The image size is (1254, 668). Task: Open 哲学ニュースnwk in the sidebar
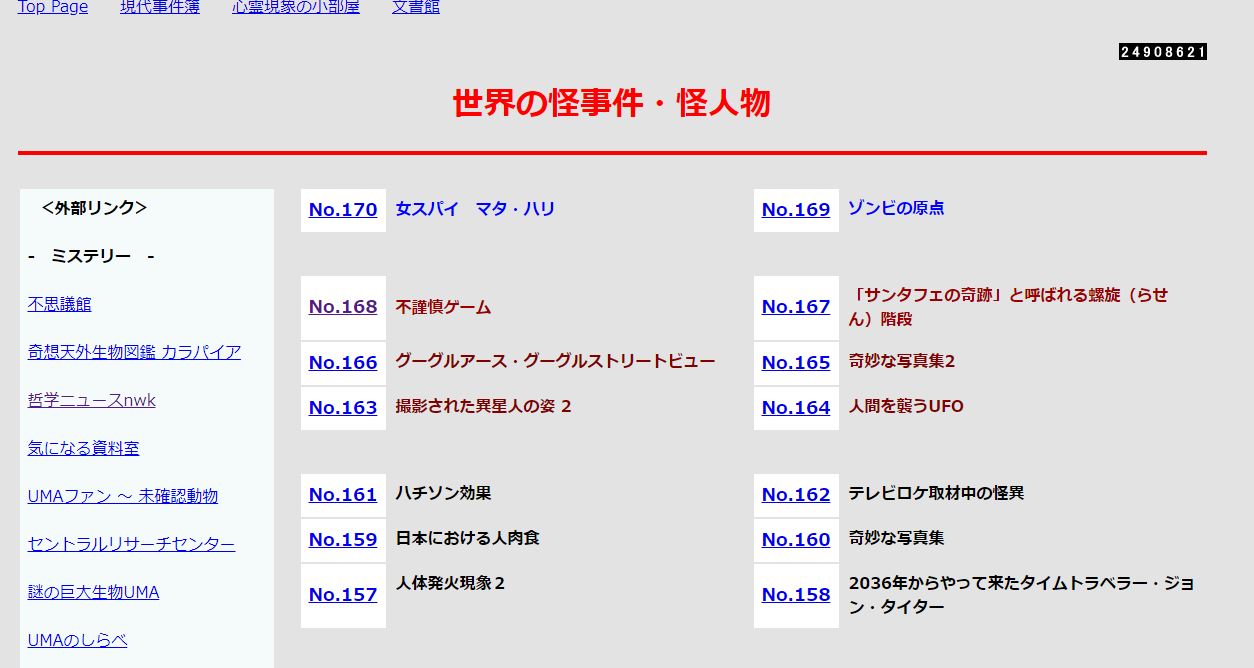click(x=92, y=400)
